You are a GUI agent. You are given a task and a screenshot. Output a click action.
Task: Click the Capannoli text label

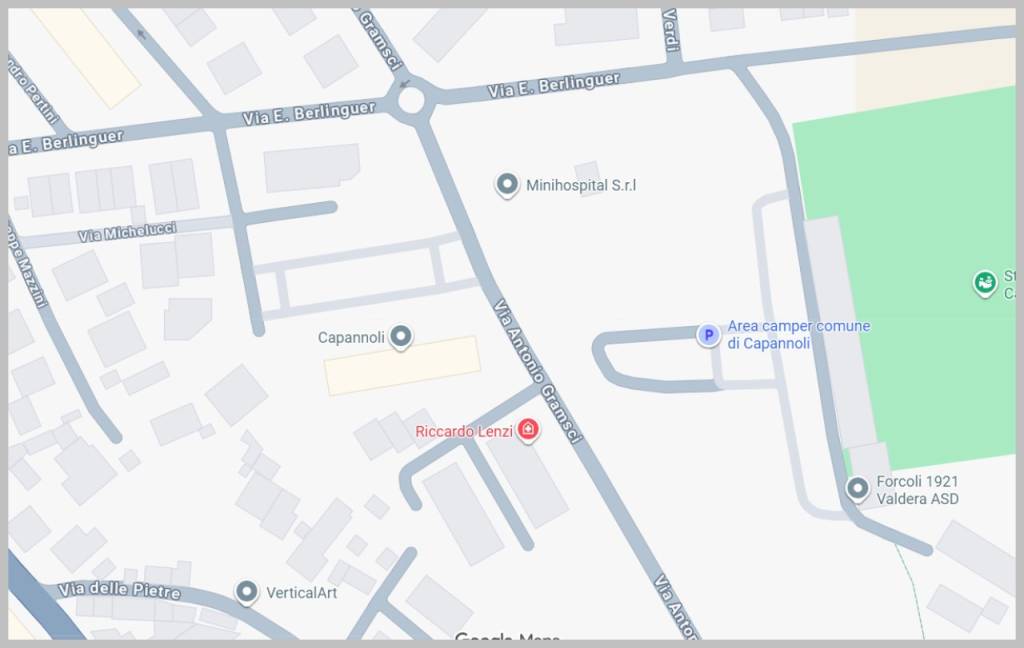click(351, 338)
